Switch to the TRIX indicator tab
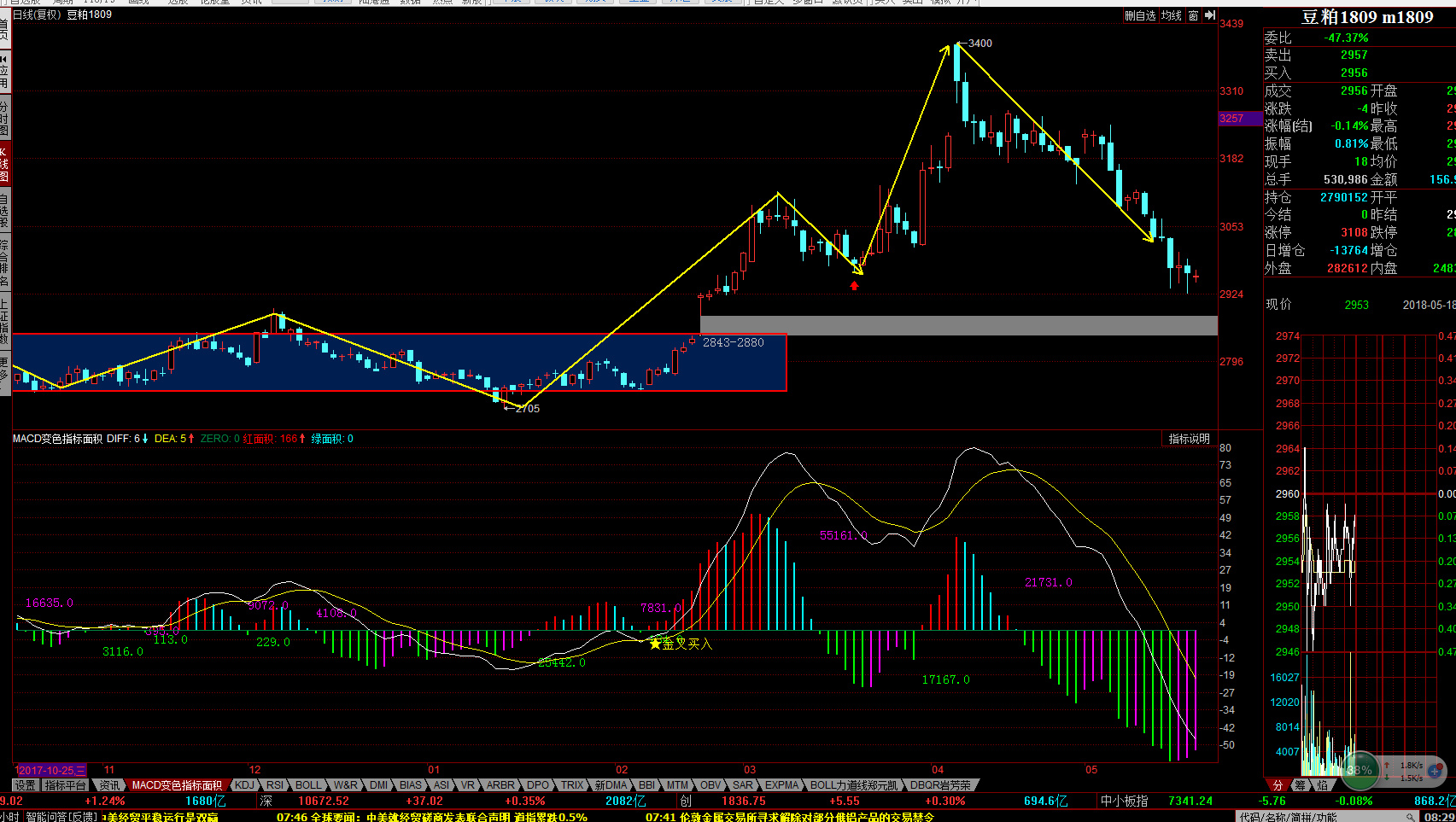Image resolution: width=1456 pixels, height=822 pixels. [x=572, y=785]
